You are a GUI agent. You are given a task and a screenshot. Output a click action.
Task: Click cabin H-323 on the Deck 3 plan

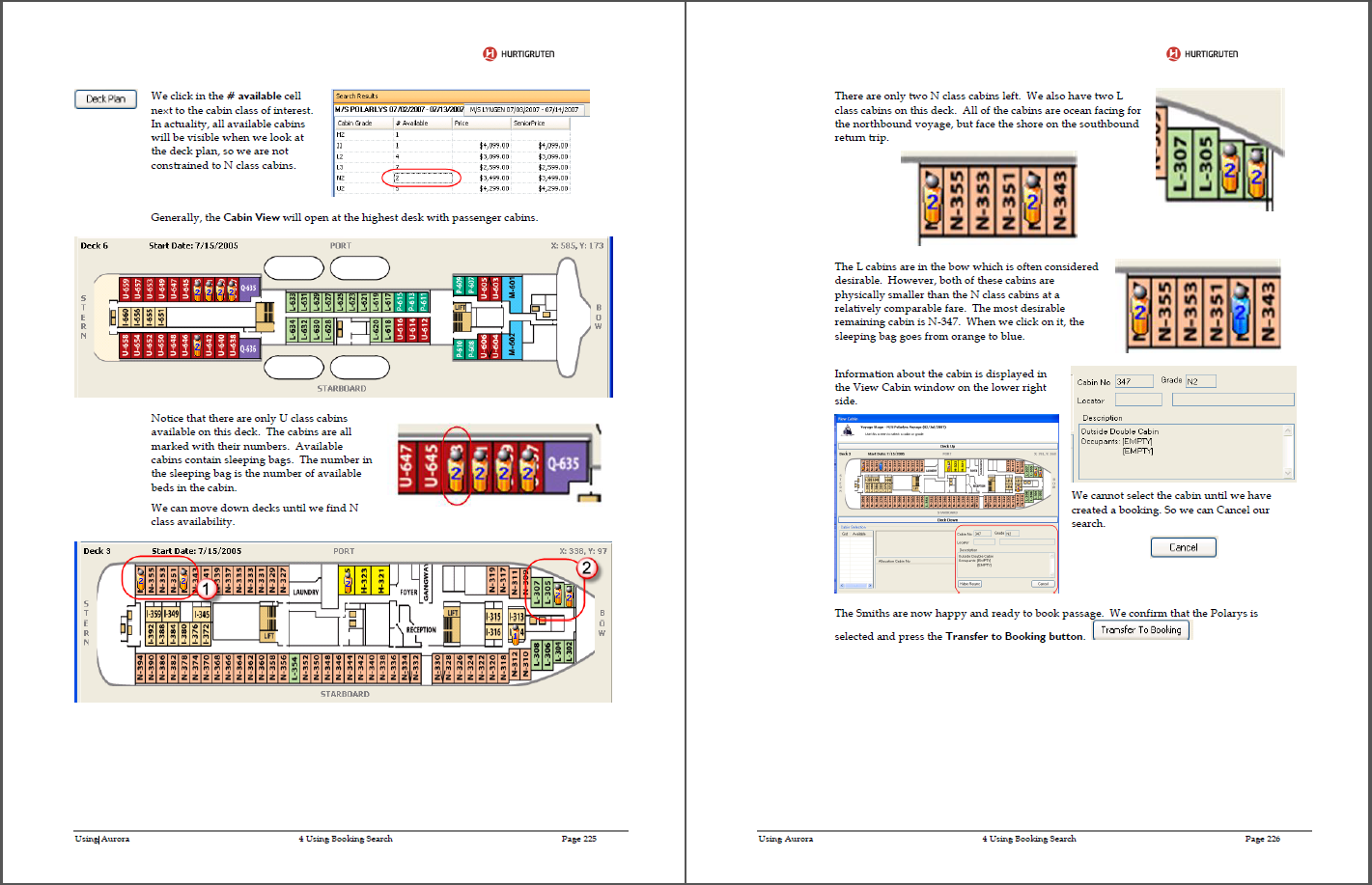(x=363, y=580)
